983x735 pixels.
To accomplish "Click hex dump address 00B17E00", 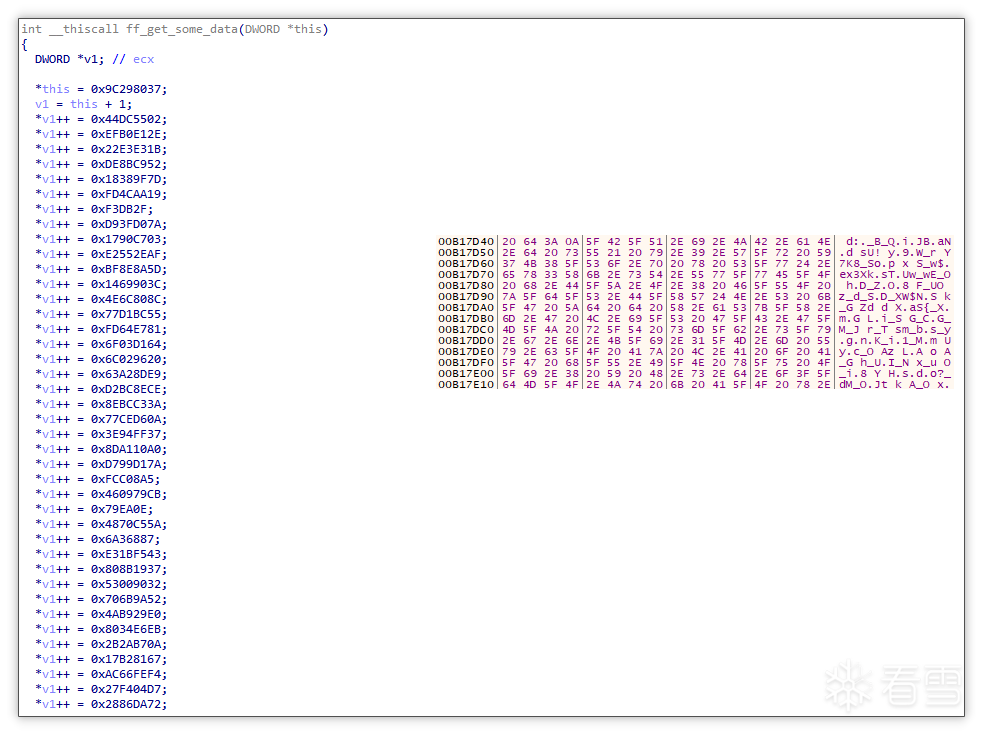I will (466, 374).
